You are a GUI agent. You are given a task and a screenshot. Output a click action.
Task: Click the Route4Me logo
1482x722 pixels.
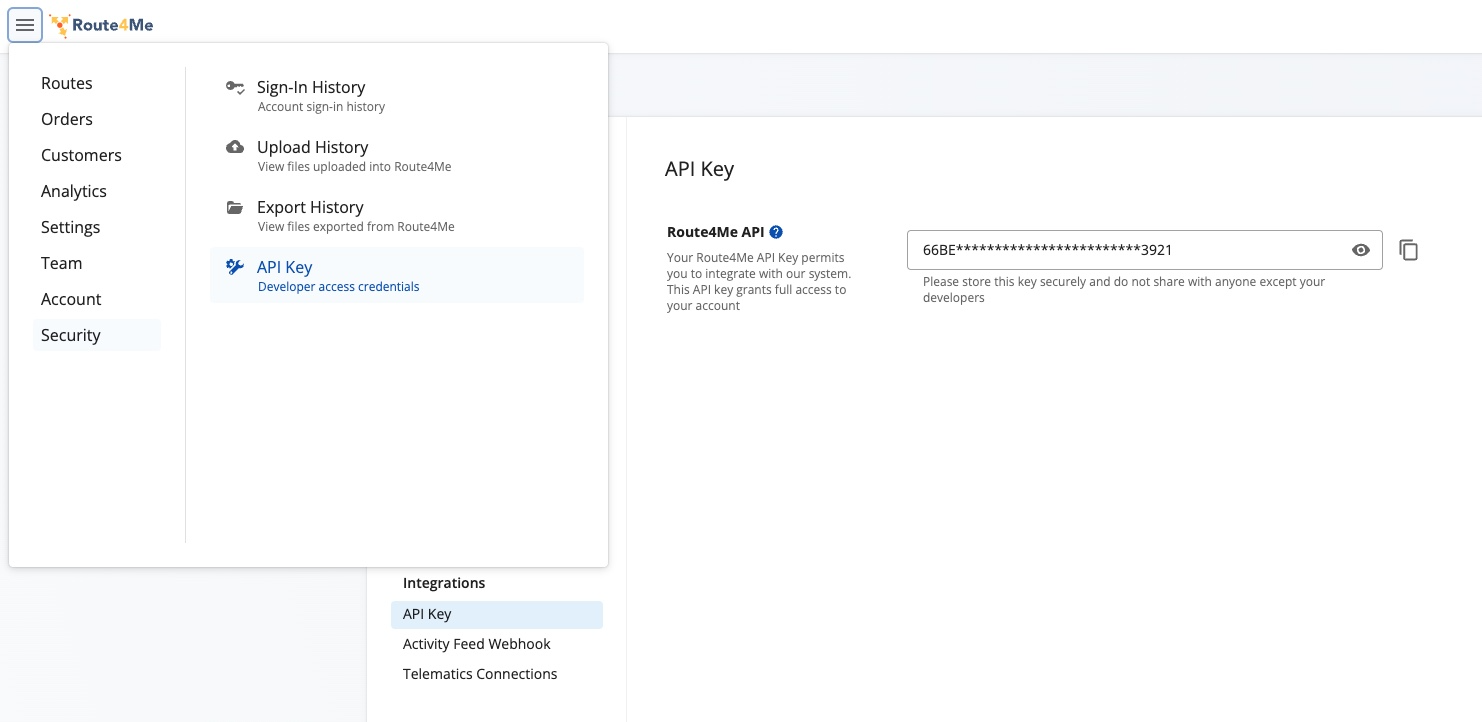(x=102, y=25)
